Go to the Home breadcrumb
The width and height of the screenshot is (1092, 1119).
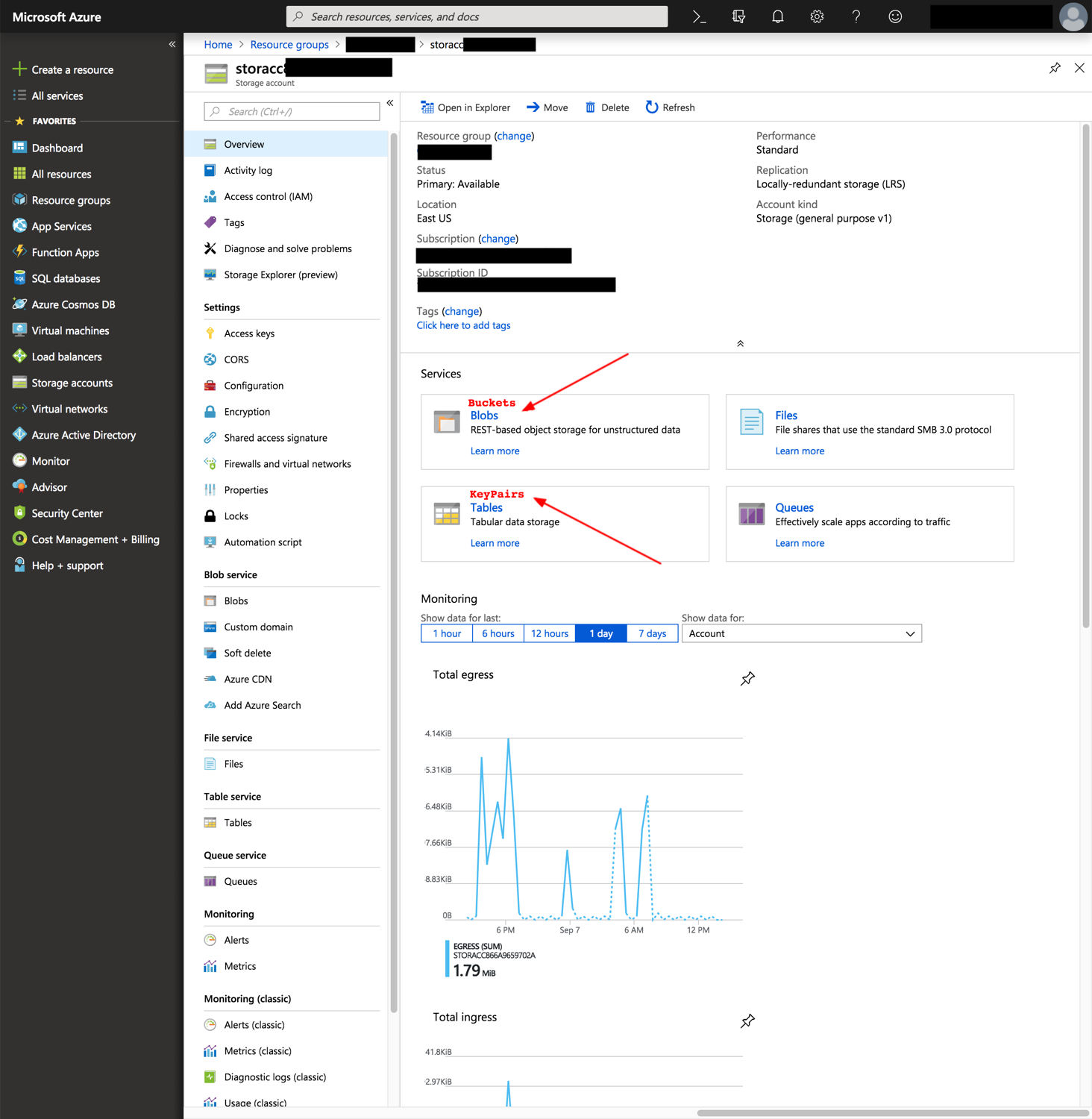218,45
